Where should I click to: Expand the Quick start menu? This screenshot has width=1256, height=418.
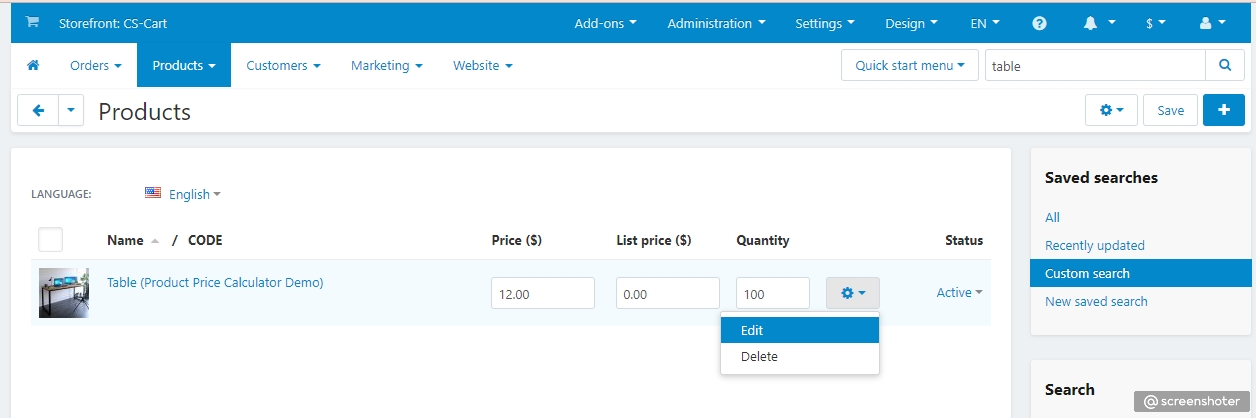(x=909, y=66)
